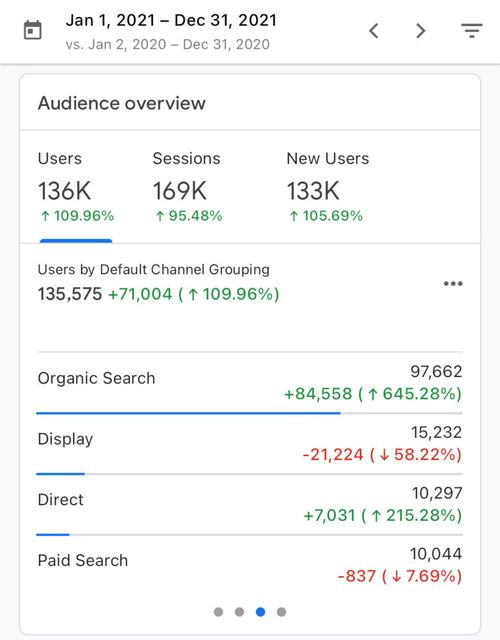Go to next date range arrow
This screenshot has height=640, width=500.
point(420,31)
